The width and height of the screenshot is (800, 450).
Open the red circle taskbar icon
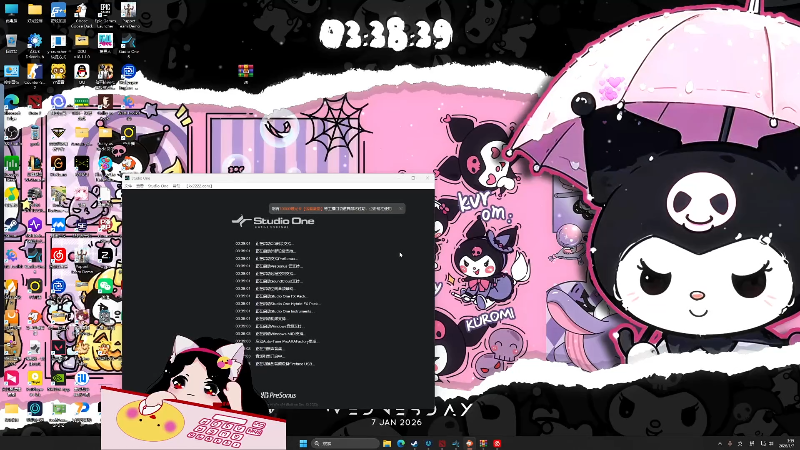click(497, 443)
